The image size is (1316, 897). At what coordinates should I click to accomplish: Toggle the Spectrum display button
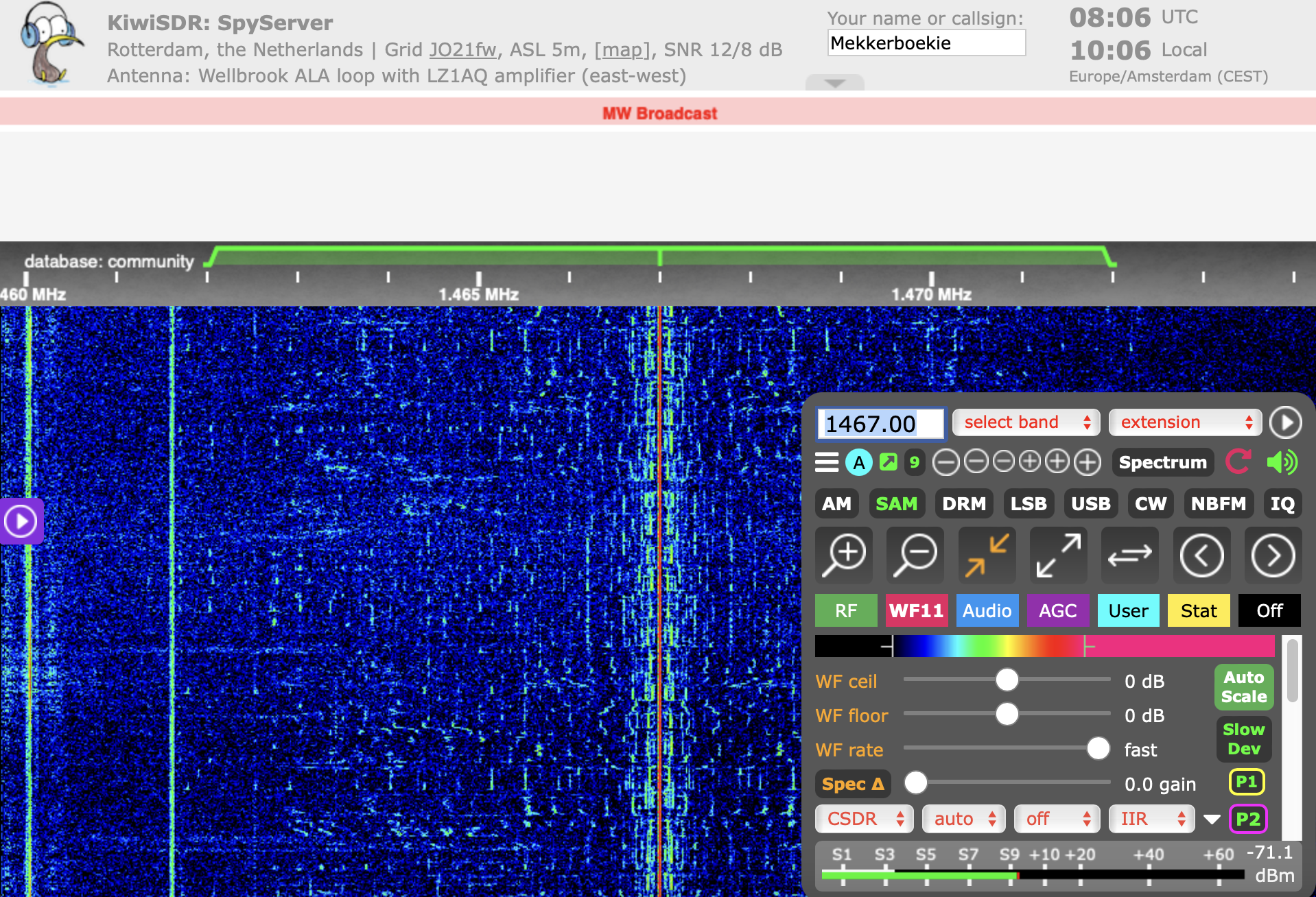[x=1162, y=462]
